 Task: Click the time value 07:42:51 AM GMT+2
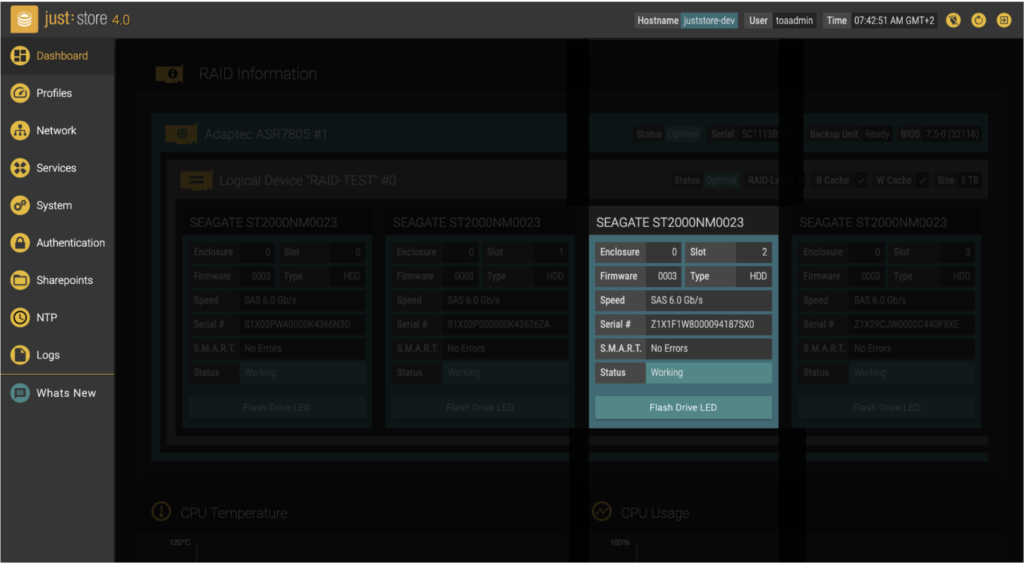tap(894, 20)
